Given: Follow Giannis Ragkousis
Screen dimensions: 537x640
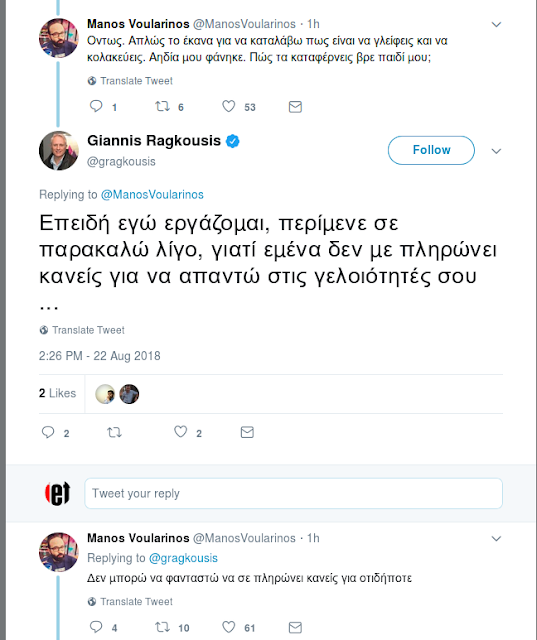Looking at the screenshot, I should [431, 150].
